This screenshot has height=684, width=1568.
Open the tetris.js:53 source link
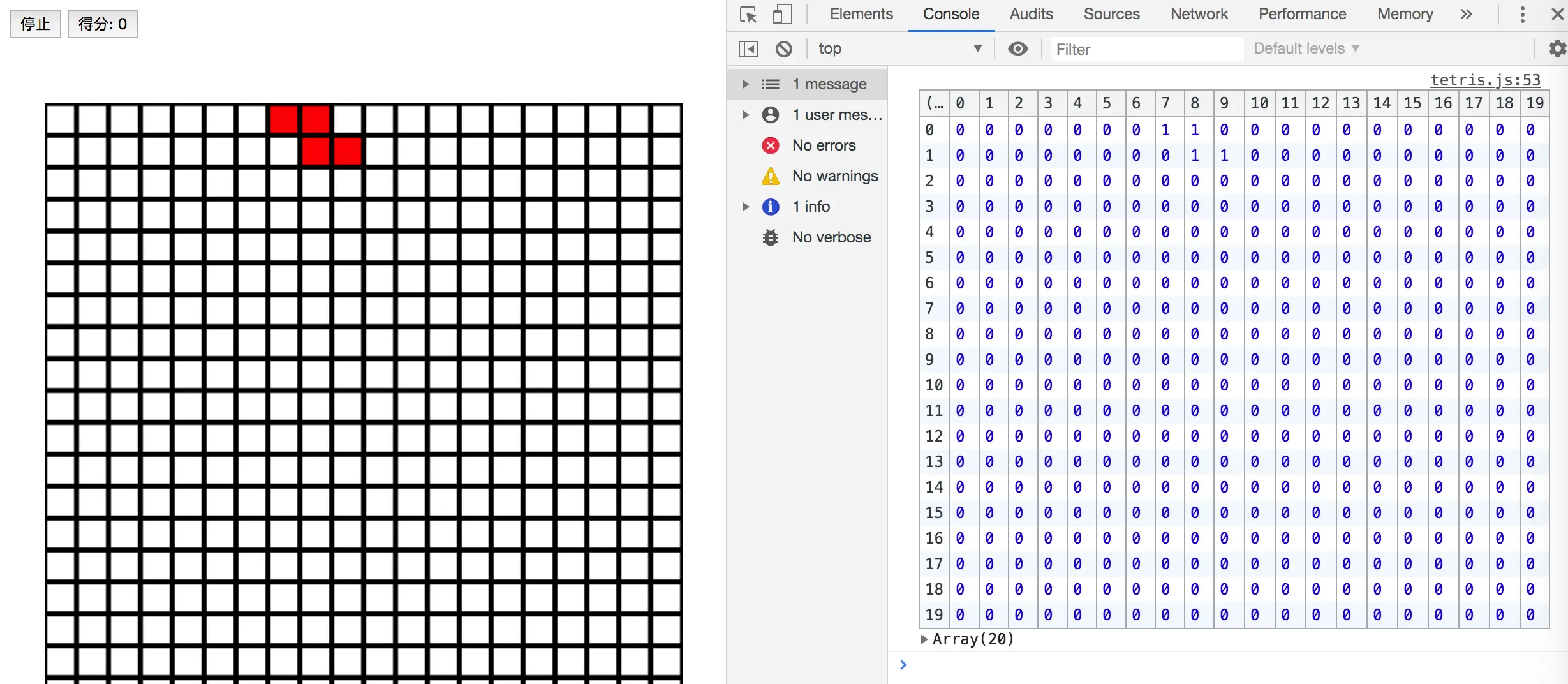(x=1485, y=80)
